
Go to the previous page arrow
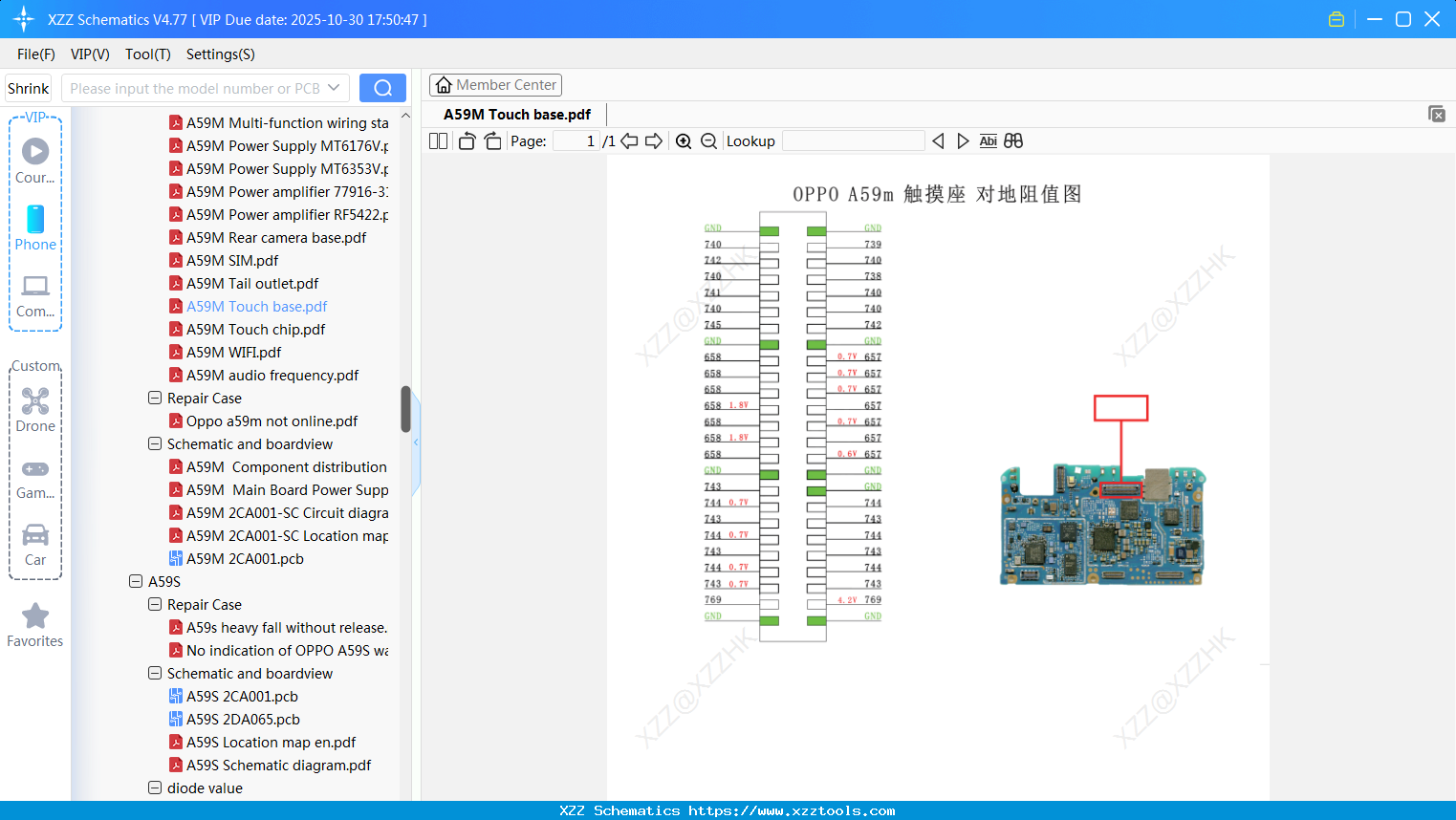[629, 141]
